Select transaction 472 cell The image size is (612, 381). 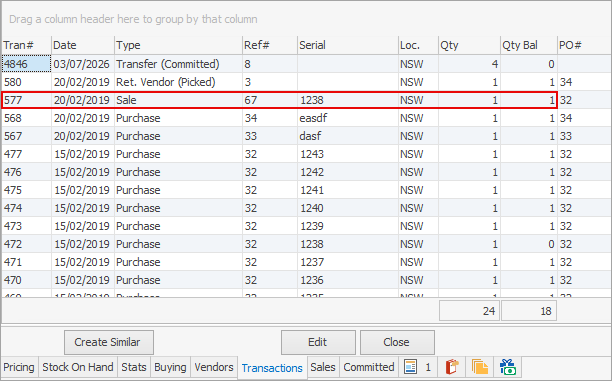coord(26,244)
